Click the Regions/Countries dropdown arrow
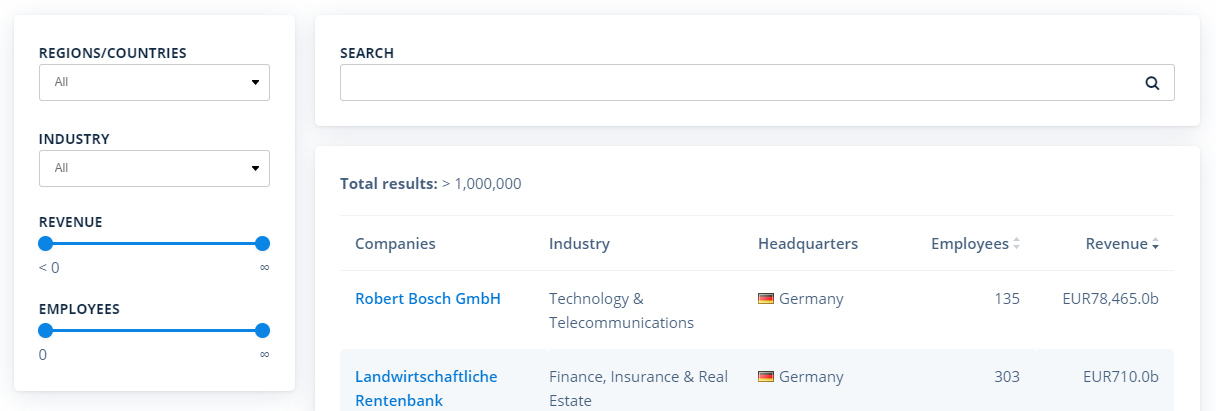Viewport: 1216px width, 411px height. [255, 82]
